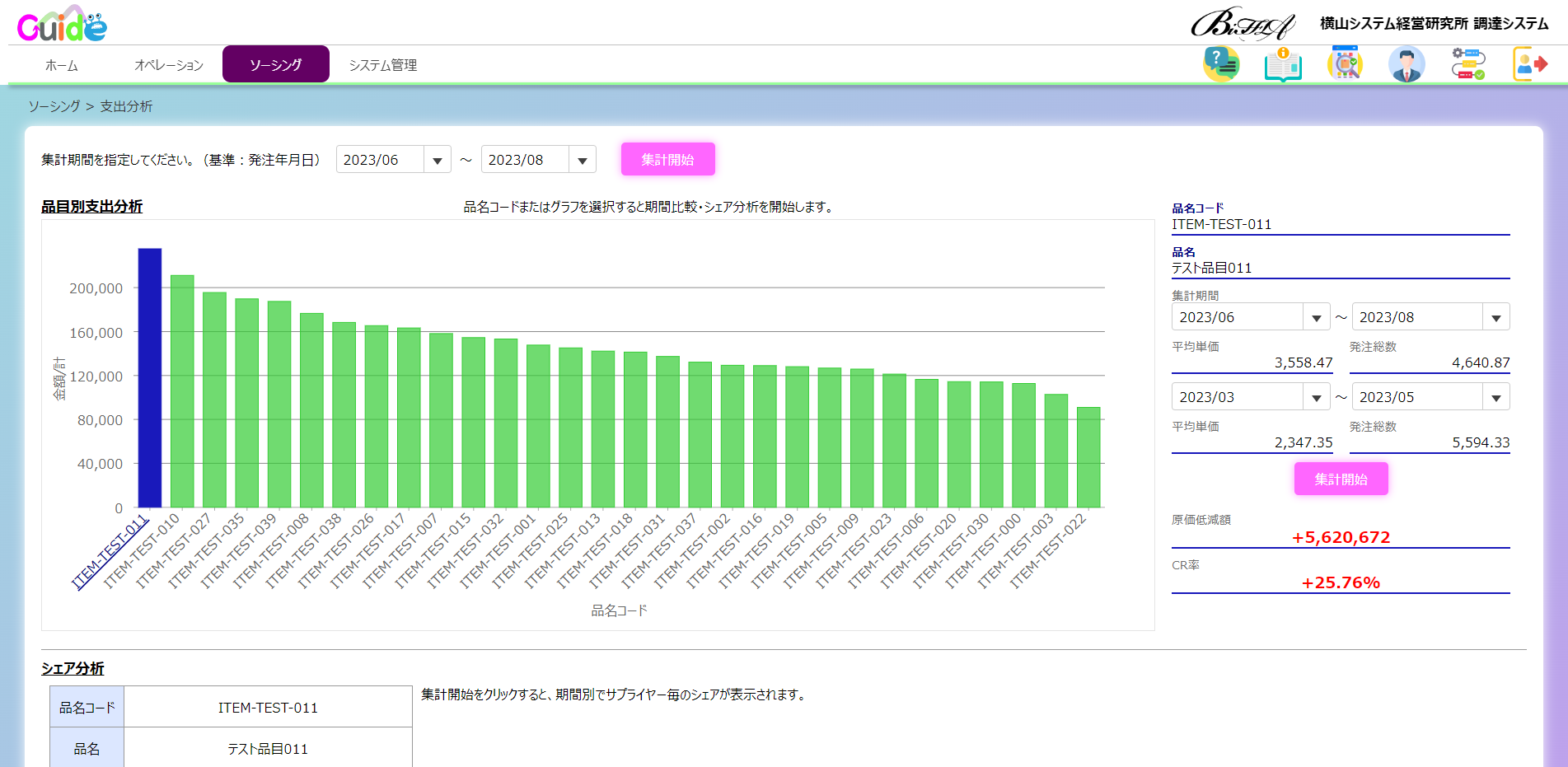
Task: Click the 品名コード field in the right panel
Action: (1341, 224)
